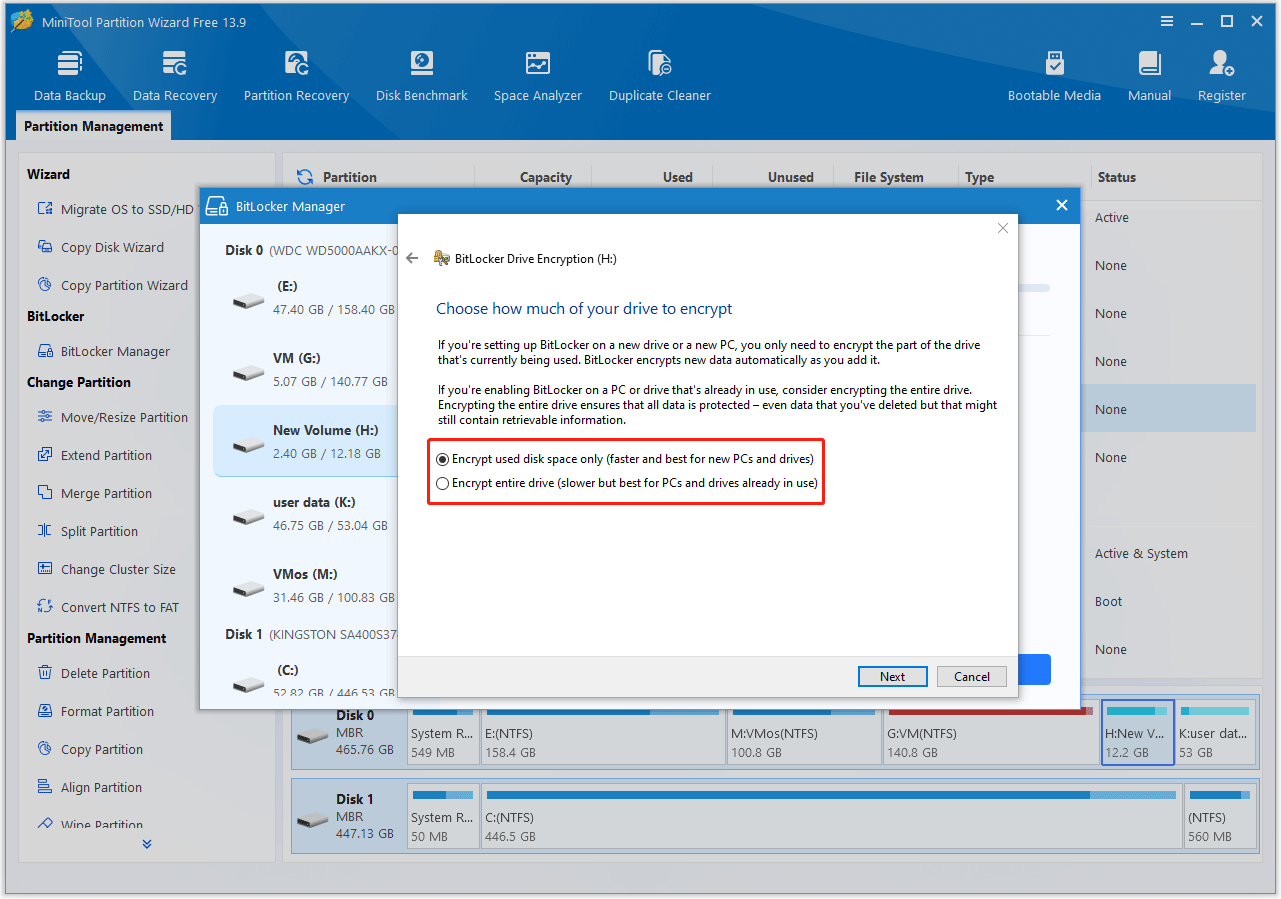Select Format Partition

pyautogui.click(x=95, y=711)
